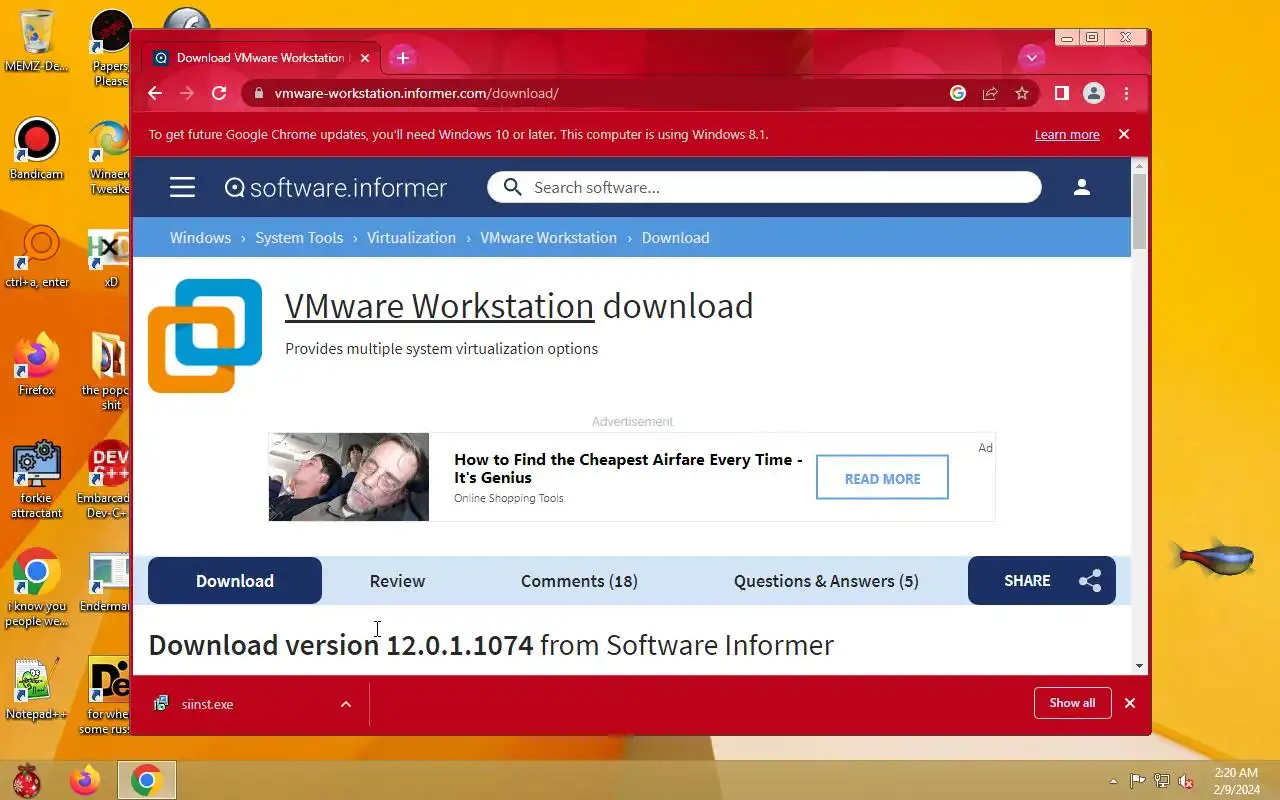Go to System Tools breadcrumb
The width and height of the screenshot is (1280, 800).
pyautogui.click(x=299, y=237)
